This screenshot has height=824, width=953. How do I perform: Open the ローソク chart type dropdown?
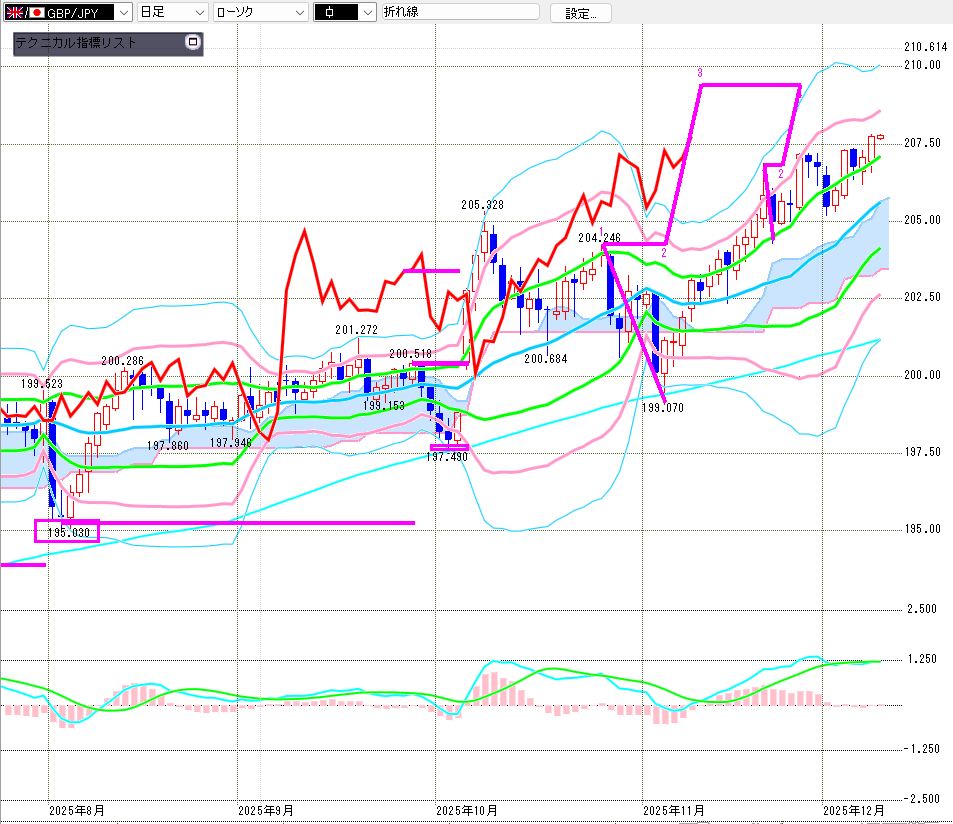pos(298,12)
